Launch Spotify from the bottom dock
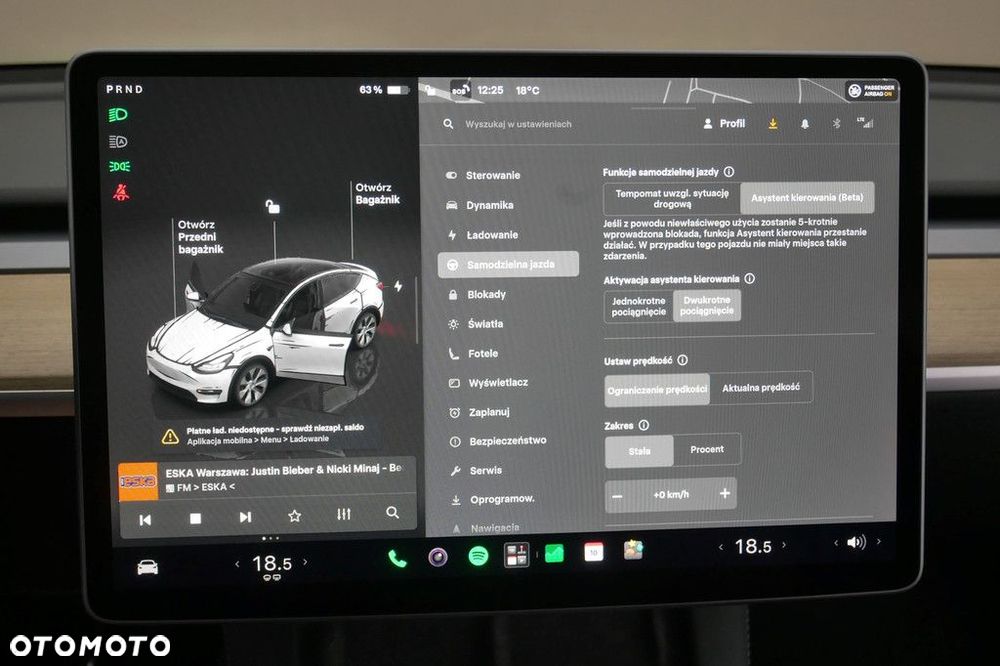The image size is (1000, 666). (x=478, y=556)
